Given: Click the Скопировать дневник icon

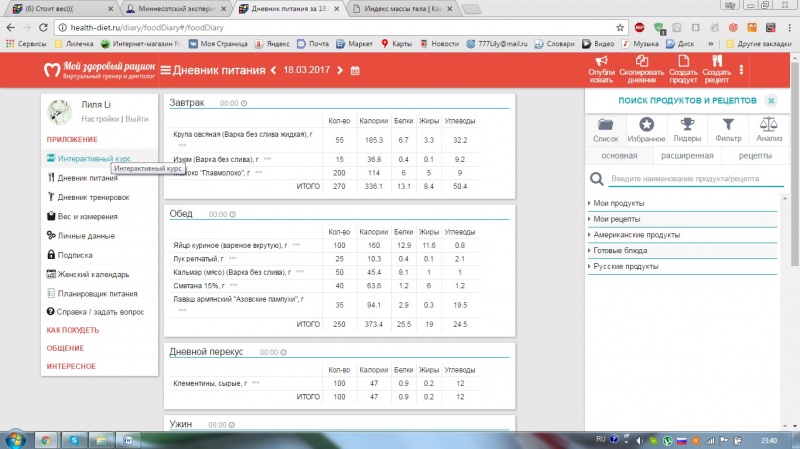Looking at the screenshot, I should tap(636, 62).
